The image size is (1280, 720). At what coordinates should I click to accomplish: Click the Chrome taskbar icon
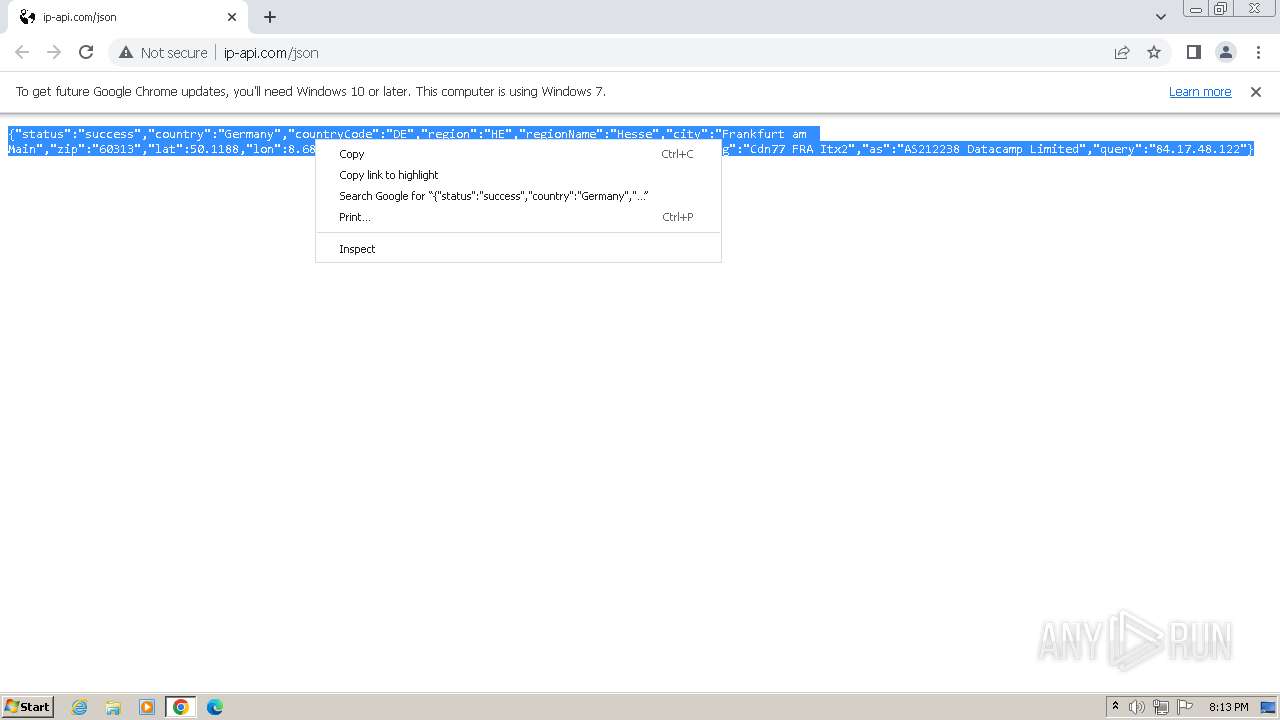(181, 707)
